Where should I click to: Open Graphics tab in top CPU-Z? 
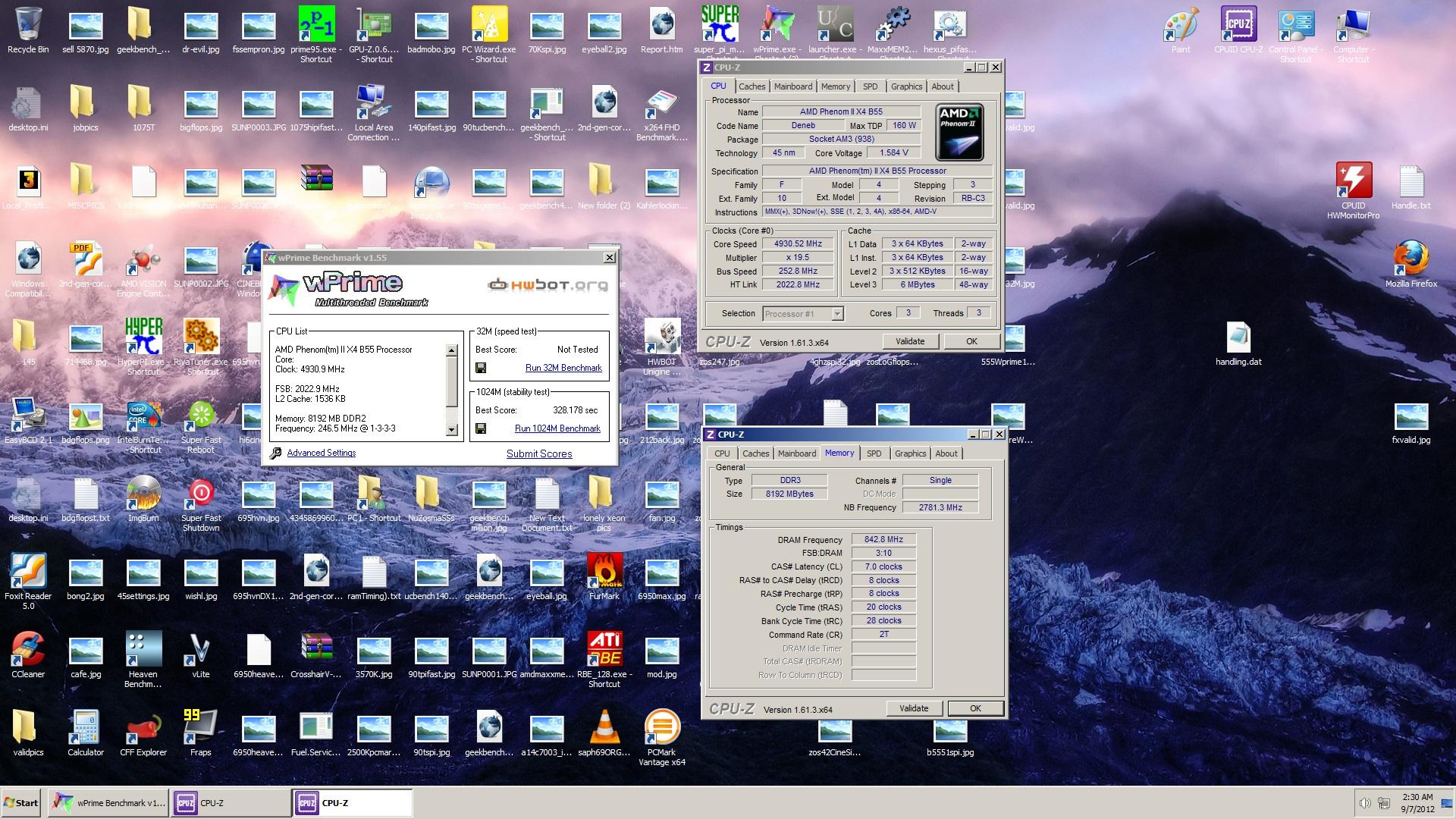[907, 86]
